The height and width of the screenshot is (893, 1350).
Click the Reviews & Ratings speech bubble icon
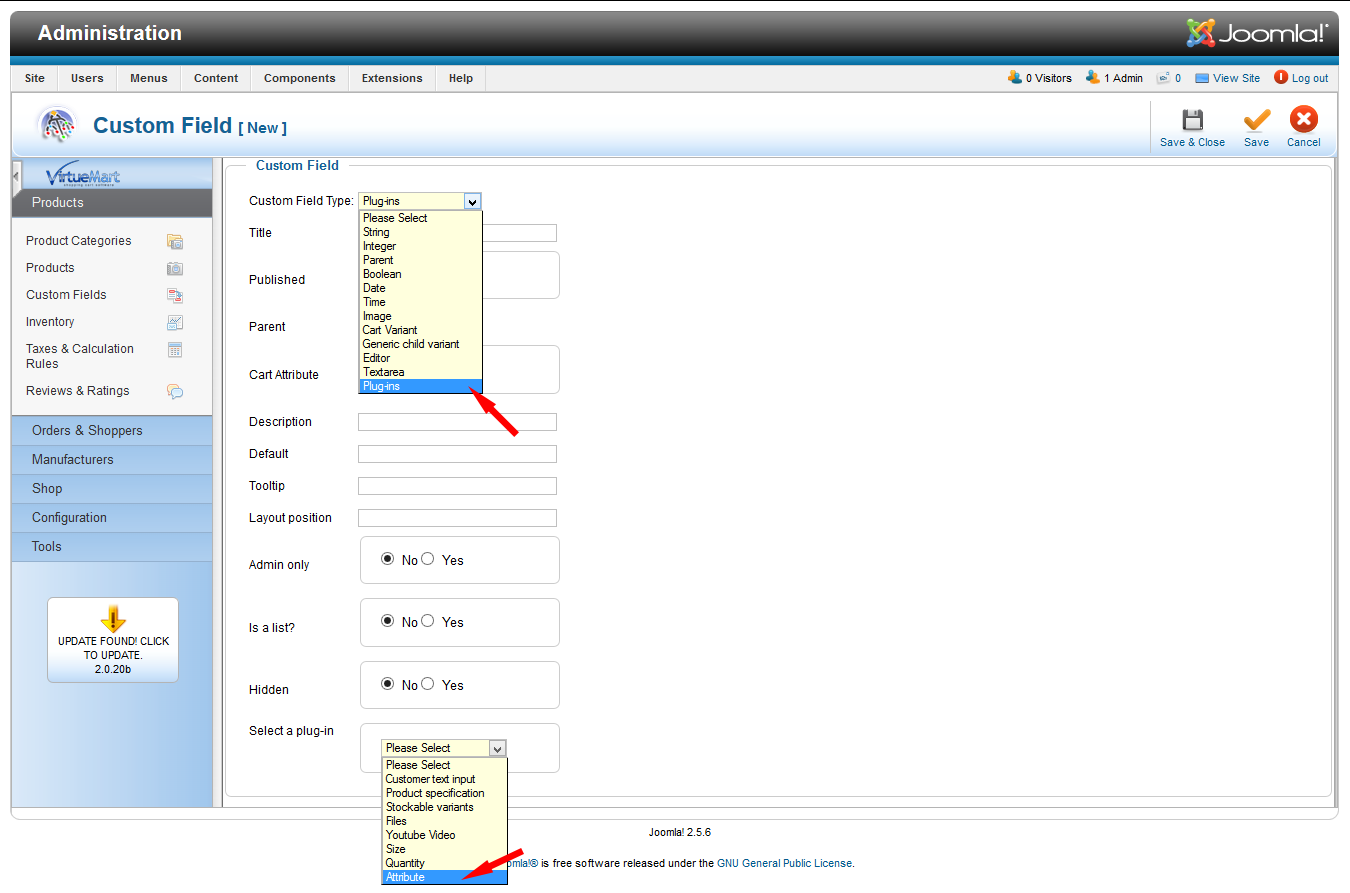point(175,391)
